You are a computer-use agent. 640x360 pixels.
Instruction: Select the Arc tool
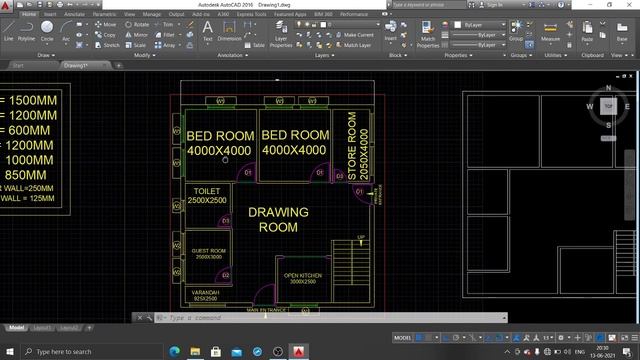tap(66, 31)
